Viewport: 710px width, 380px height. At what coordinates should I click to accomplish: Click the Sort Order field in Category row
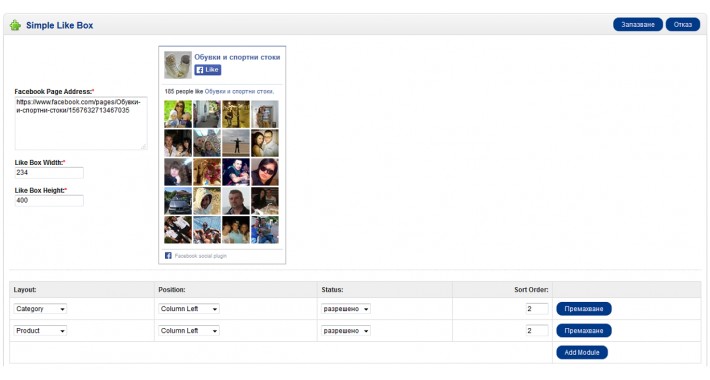click(x=537, y=309)
